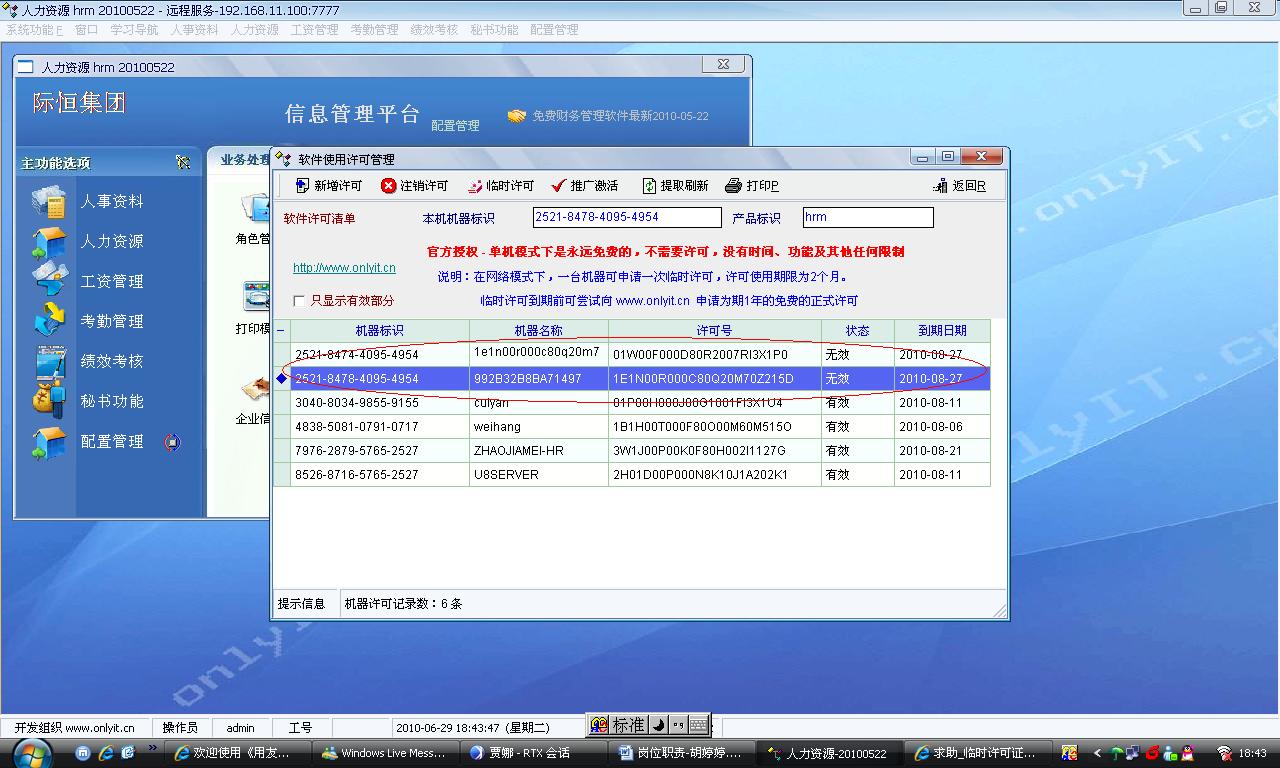Open 人事资料 in the sidebar
Viewport: 1280px width, 768px height.
[111, 202]
